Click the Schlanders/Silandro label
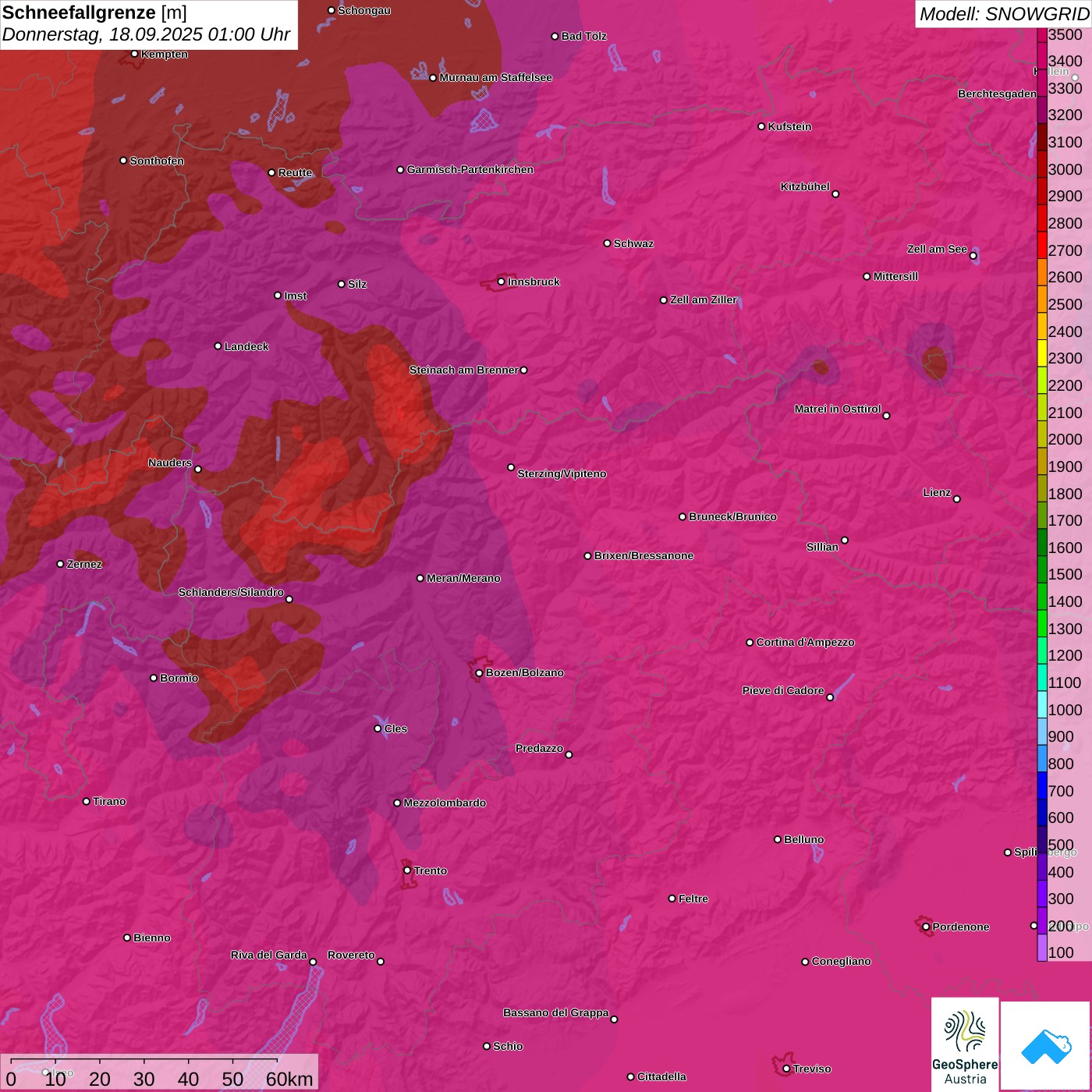Viewport: 1092px width, 1092px height. point(231,592)
